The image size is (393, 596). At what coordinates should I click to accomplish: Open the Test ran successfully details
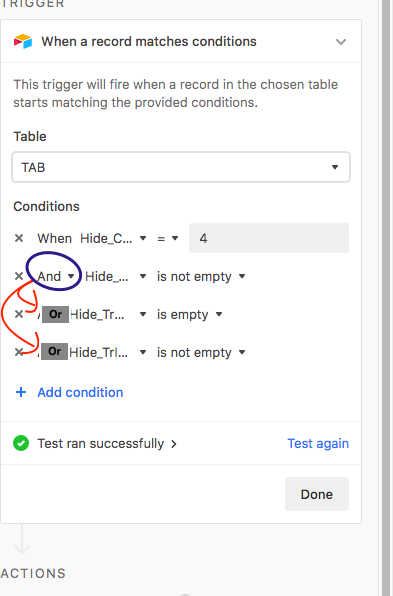coord(100,444)
